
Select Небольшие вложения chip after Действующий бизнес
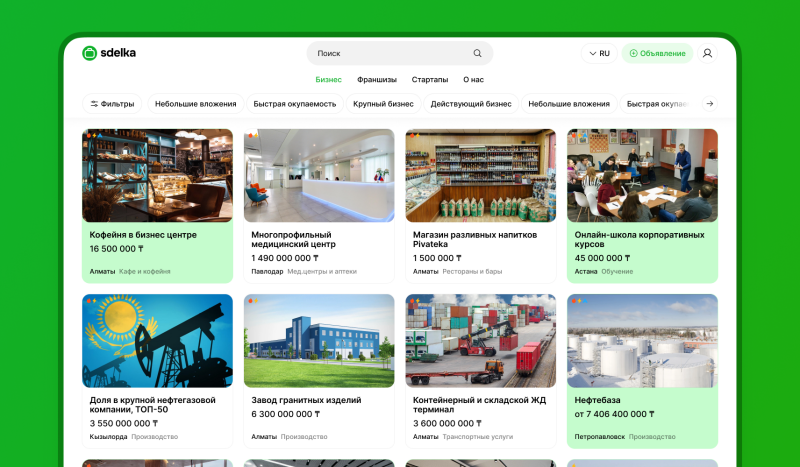569,104
